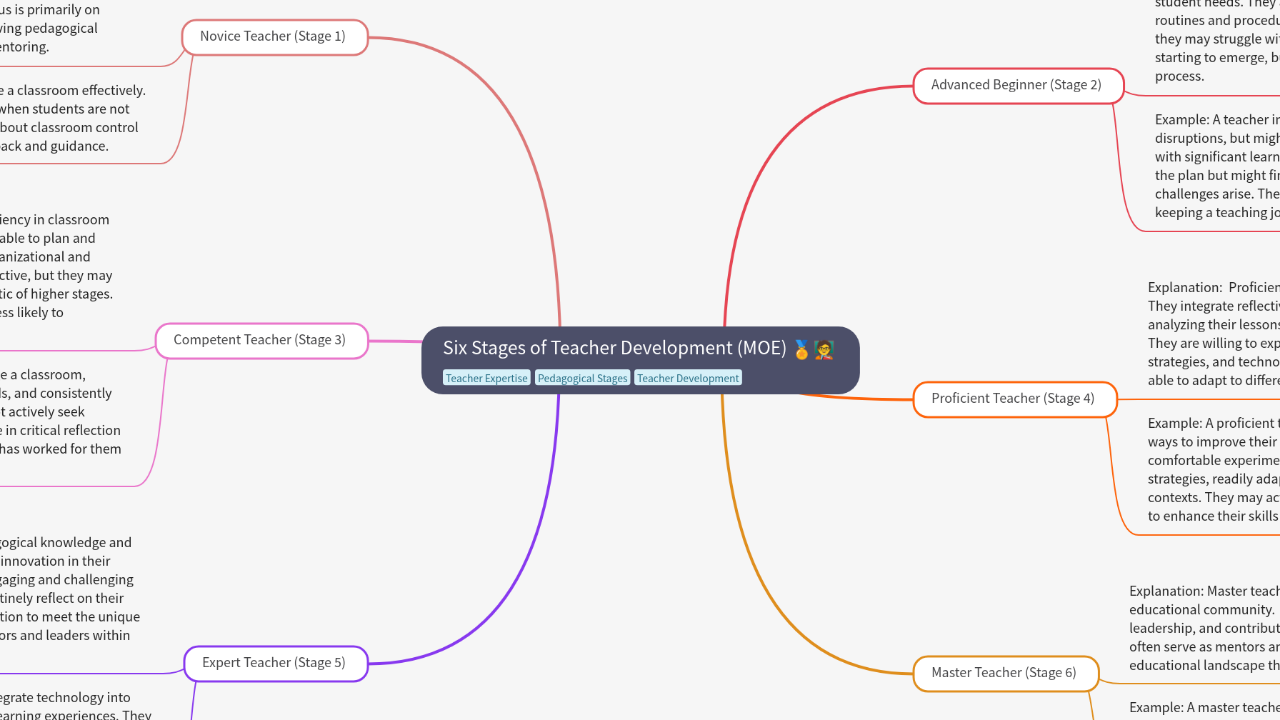Click the Competent Teacher explanation mentioning 'higher stages'
Screen dimensions: 1280x720
pyautogui.click(x=56, y=266)
